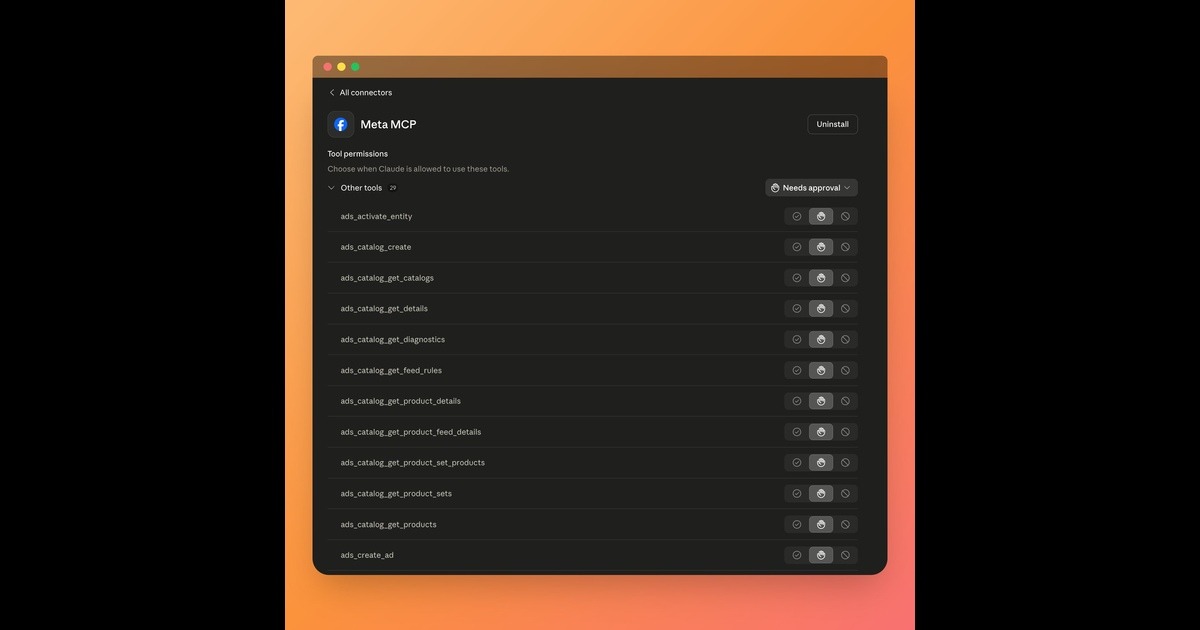
Task: Uninstall the Meta MCP connector
Action: 832,124
